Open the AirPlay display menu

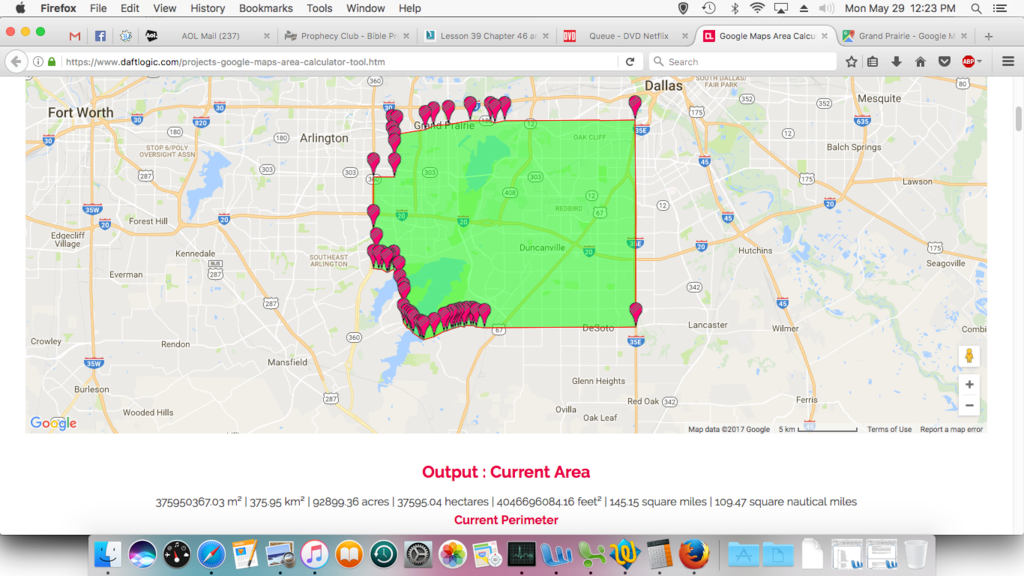pos(780,8)
